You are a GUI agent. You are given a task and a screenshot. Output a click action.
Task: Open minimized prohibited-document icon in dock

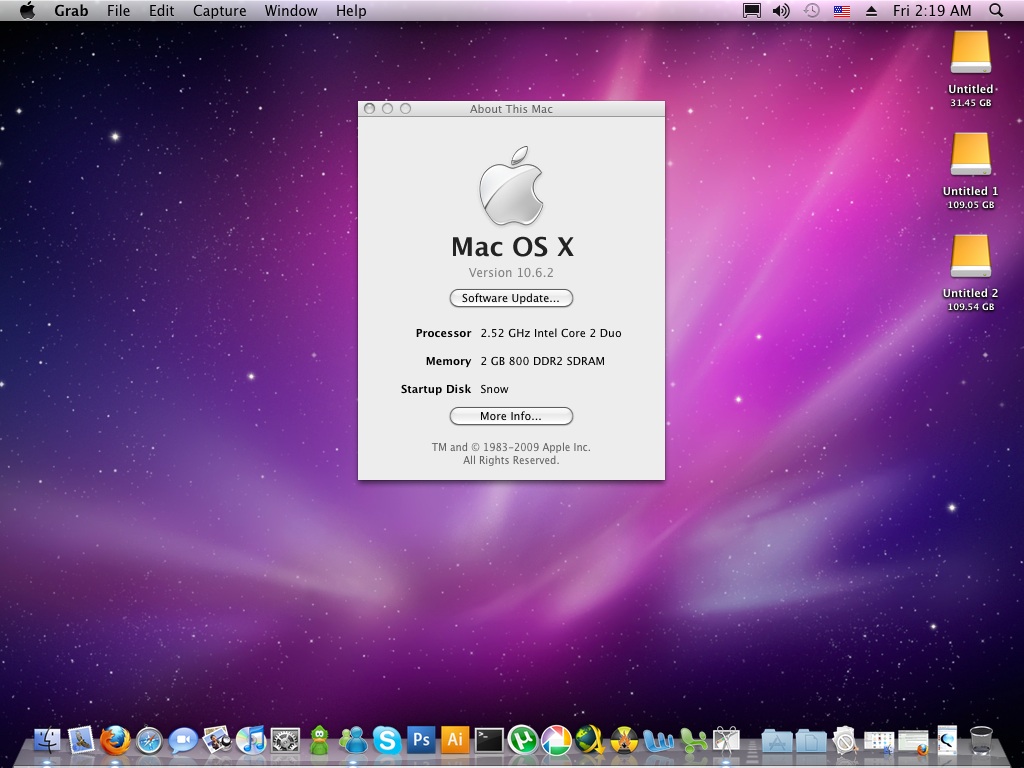tap(845, 741)
